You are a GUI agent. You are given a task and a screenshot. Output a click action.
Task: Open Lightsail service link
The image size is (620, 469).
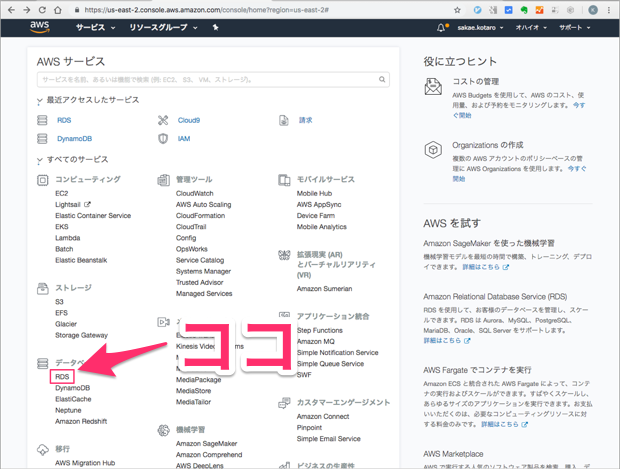pyautogui.click(x=68, y=204)
